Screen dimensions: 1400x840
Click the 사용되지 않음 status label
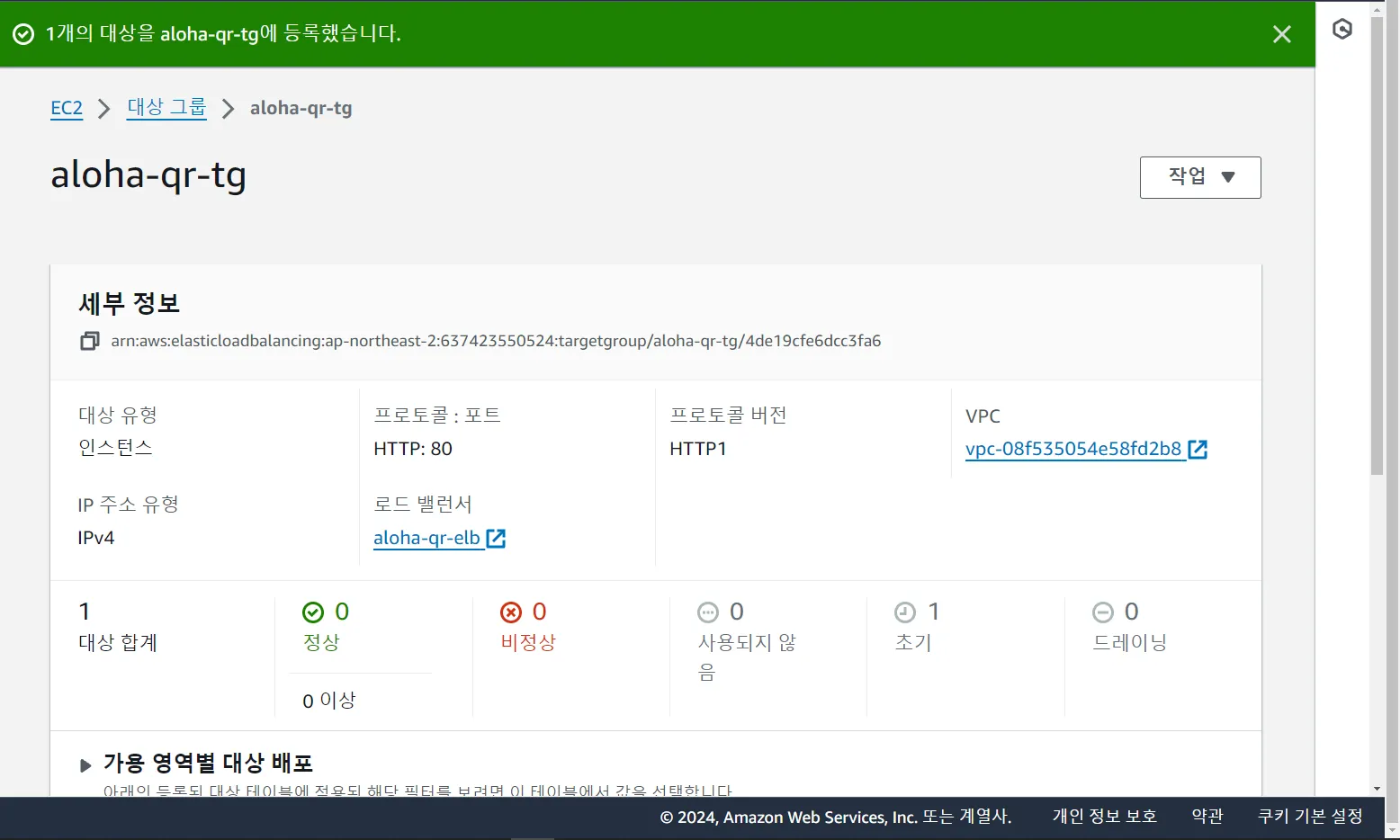click(x=747, y=657)
